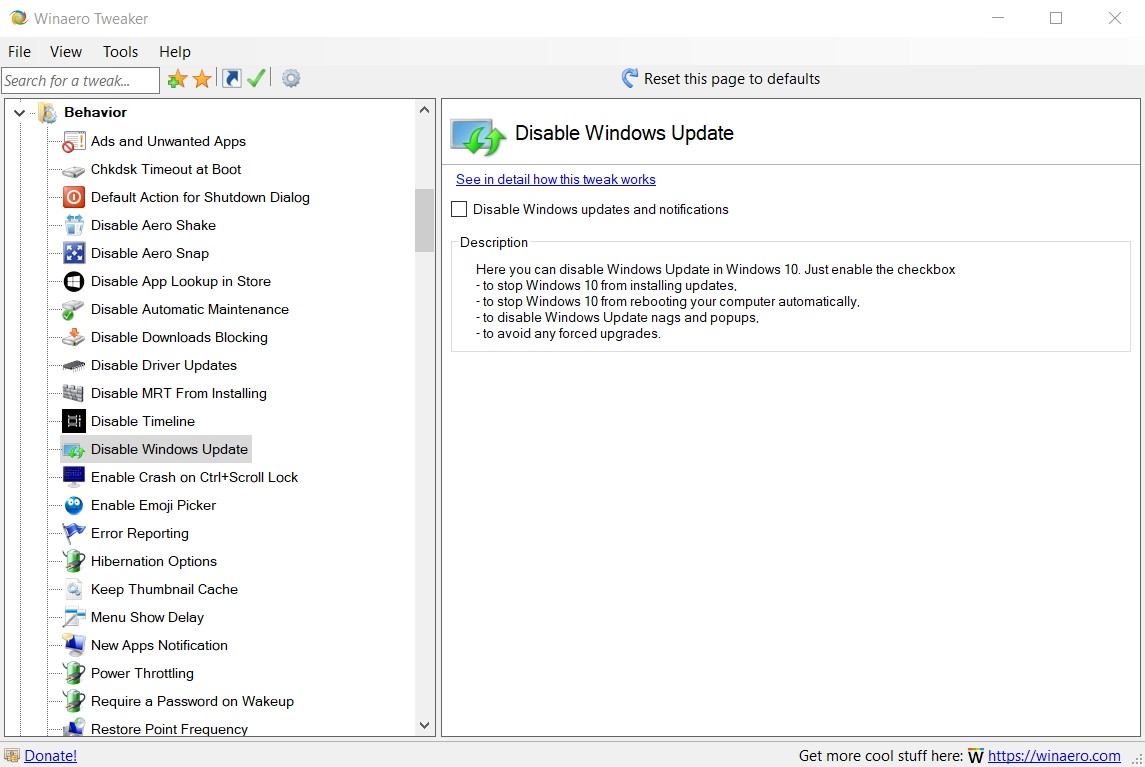Image resolution: width=1145 pixels, height=767 pixels.
Task: Select the Disable Aero Shake icon
Action: pyautogui.click(x=74, y=225)
